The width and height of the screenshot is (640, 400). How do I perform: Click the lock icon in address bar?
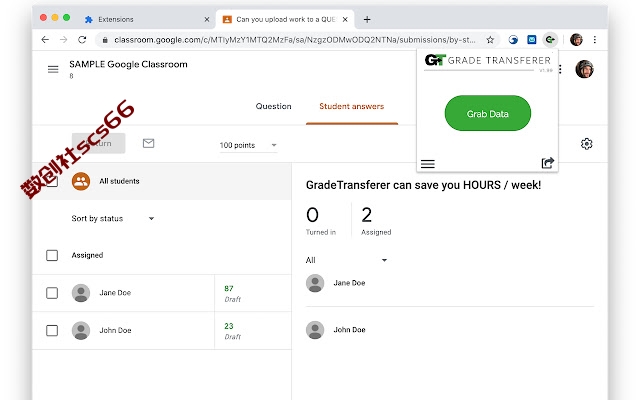pos(105,40)
